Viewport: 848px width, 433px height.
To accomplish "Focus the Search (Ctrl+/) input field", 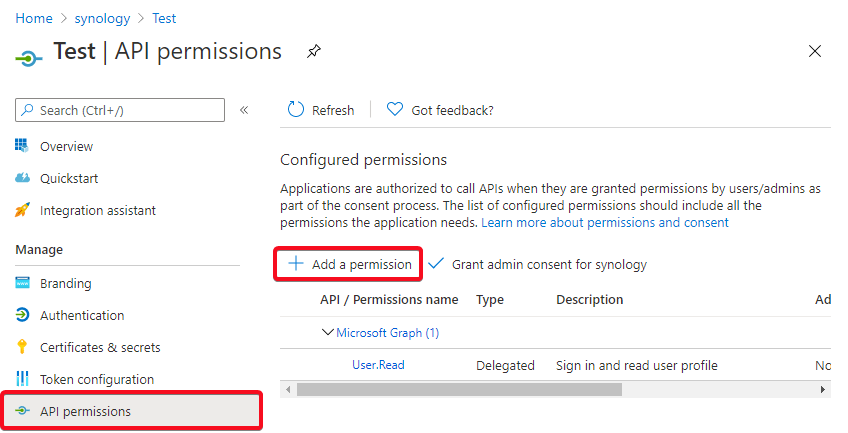I will (x=120, y=110).
